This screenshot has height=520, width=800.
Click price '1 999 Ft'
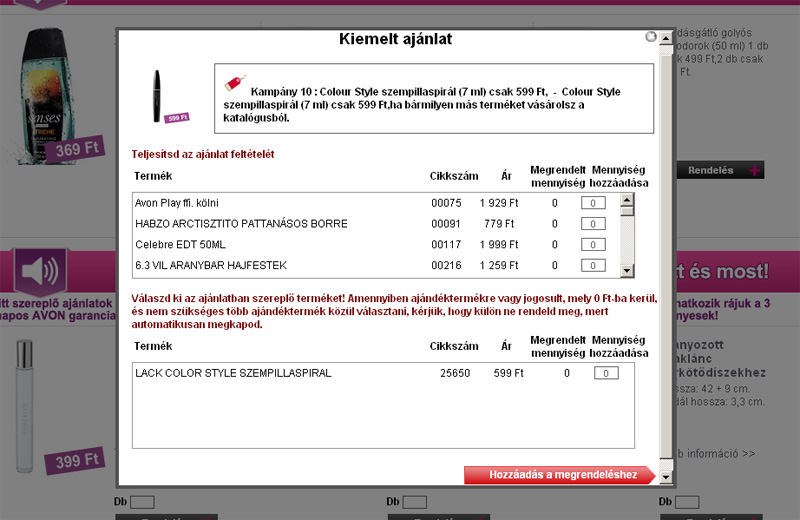point(498,245)
